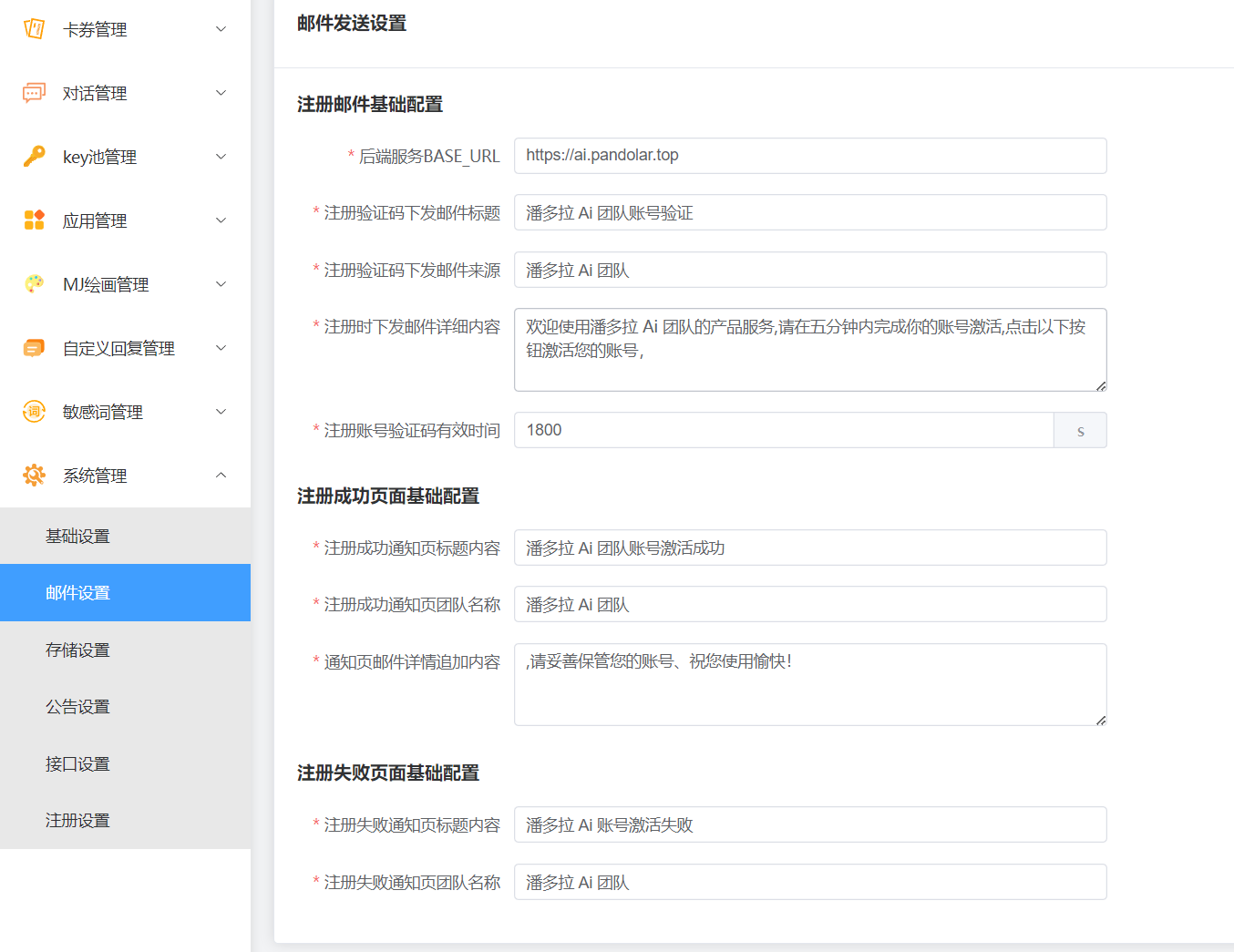Viewport: 1234px width, 952px height.
Task: Click the 注册时下发邮件详细内容 textarea
Action: coord(809,350)
